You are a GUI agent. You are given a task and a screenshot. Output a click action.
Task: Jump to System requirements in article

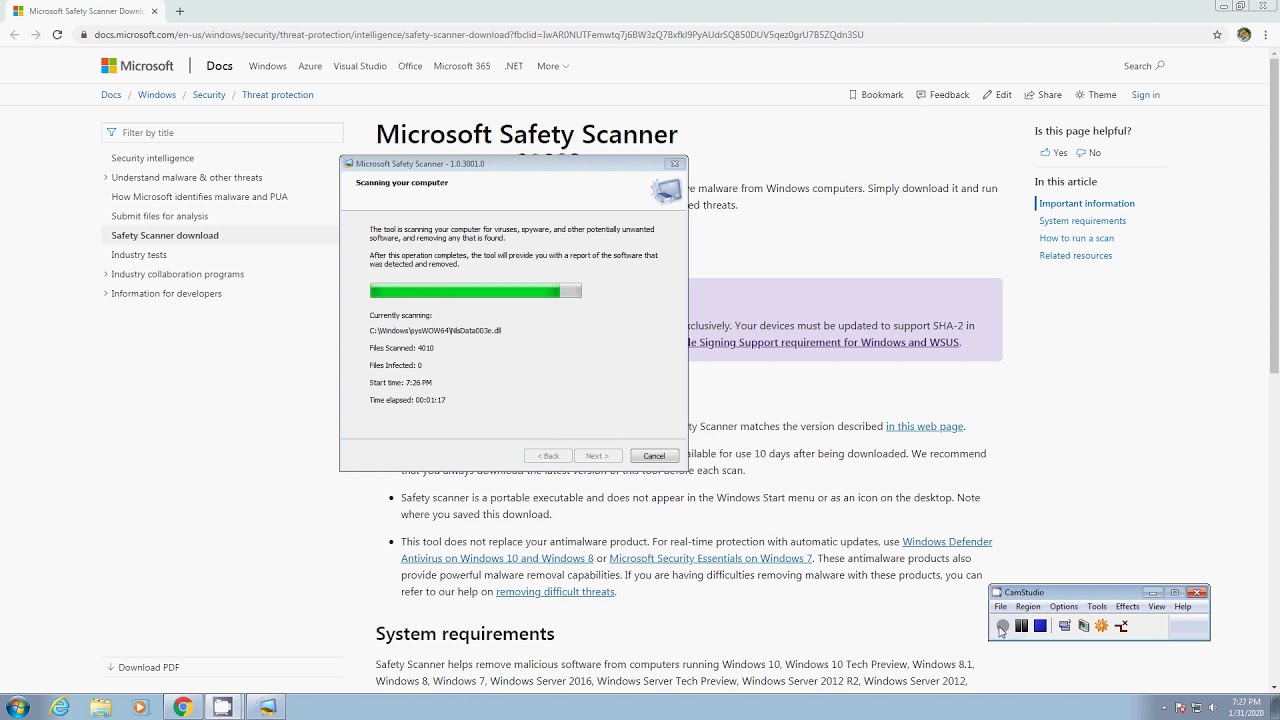(1082, 221)
